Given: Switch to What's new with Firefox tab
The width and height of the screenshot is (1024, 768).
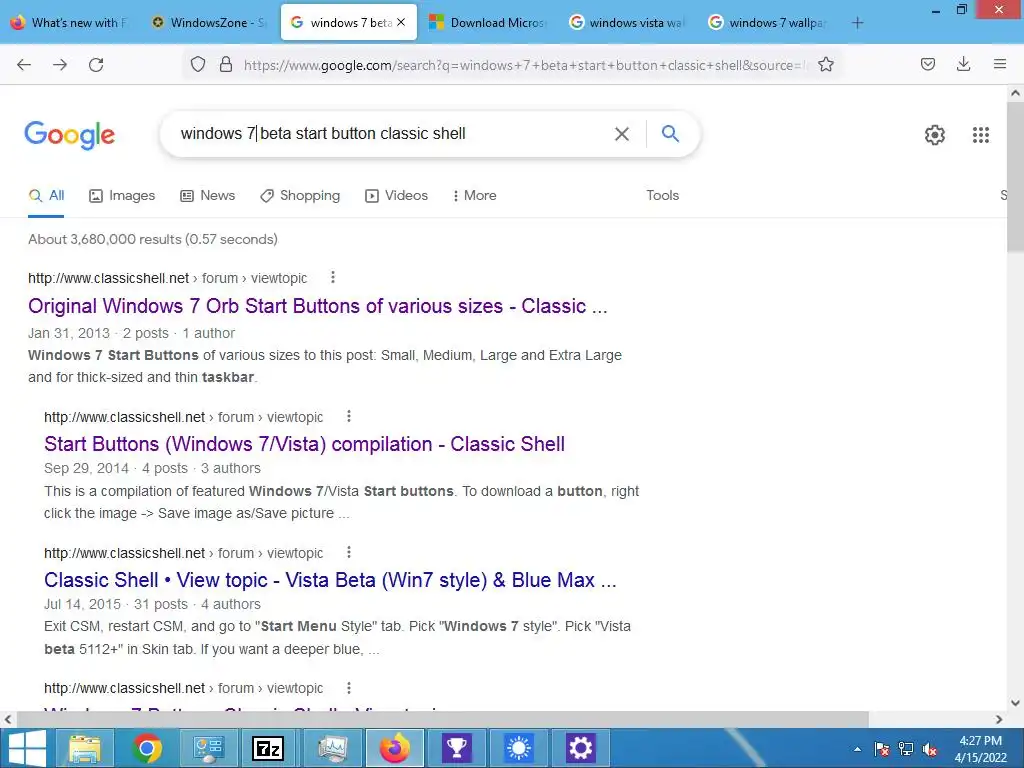Looking at the screenshot, I should tap(69, 22).
